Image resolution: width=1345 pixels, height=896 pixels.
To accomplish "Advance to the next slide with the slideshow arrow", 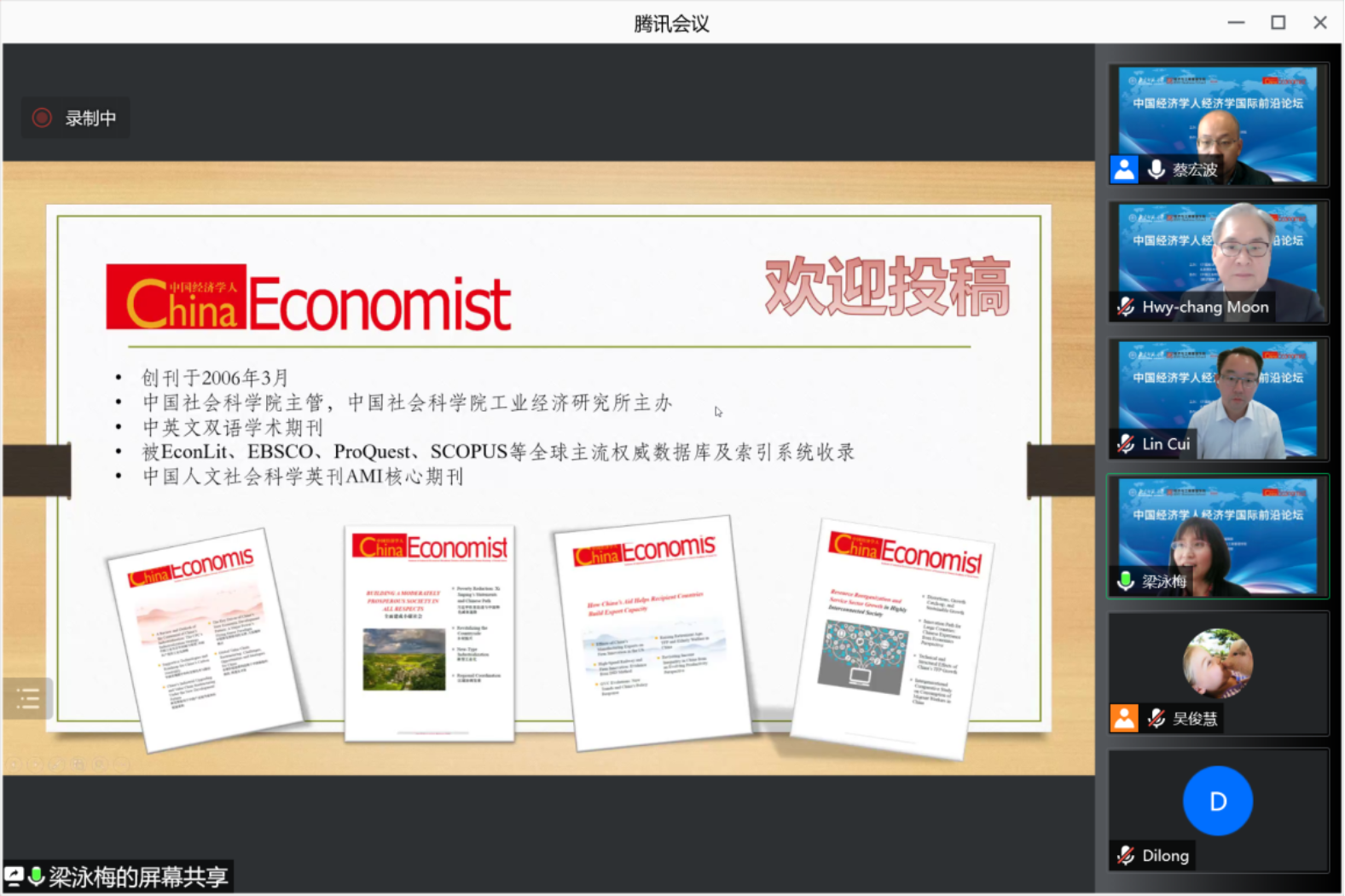I will (x=35, y=765).
